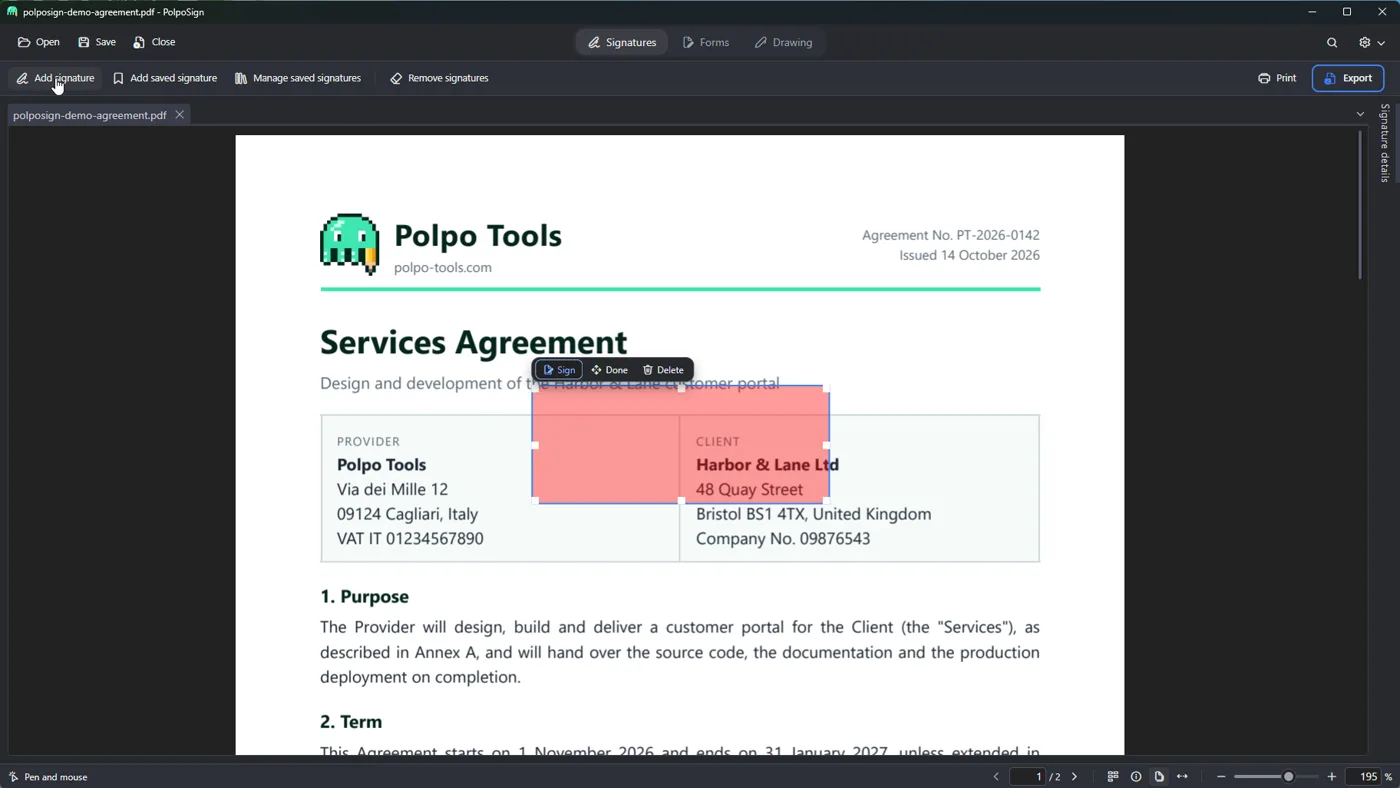Screen dimensions: 1400x788
Task: Click the 195 zoom percentage field
Action: pos(1365,777)
